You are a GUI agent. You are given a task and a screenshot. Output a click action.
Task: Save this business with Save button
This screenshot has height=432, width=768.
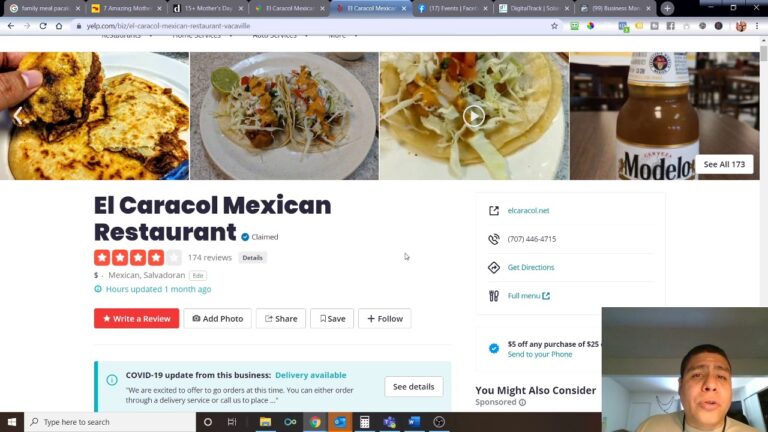332,318
